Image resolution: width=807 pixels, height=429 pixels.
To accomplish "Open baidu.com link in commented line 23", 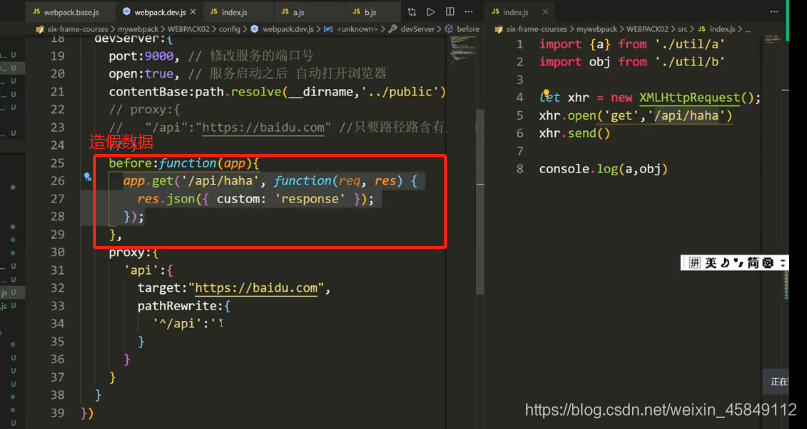I will 264,127.
